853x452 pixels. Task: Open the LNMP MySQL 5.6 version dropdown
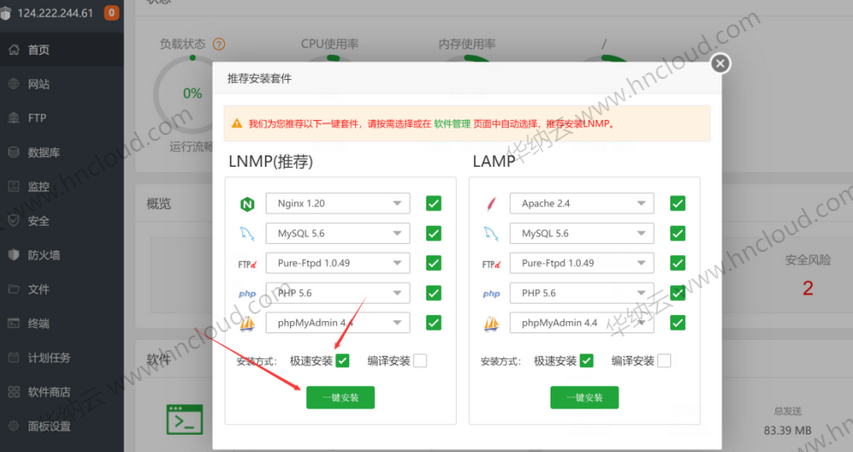pos(338,233)
